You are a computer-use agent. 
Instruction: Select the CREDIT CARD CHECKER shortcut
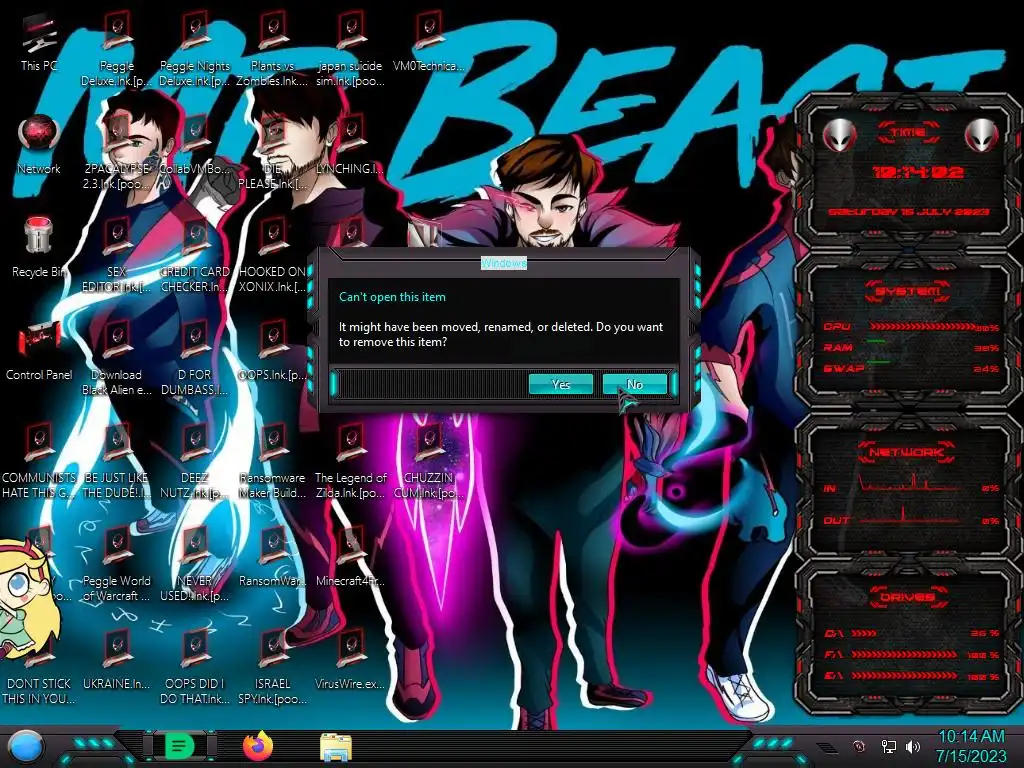tap(195, 255)
